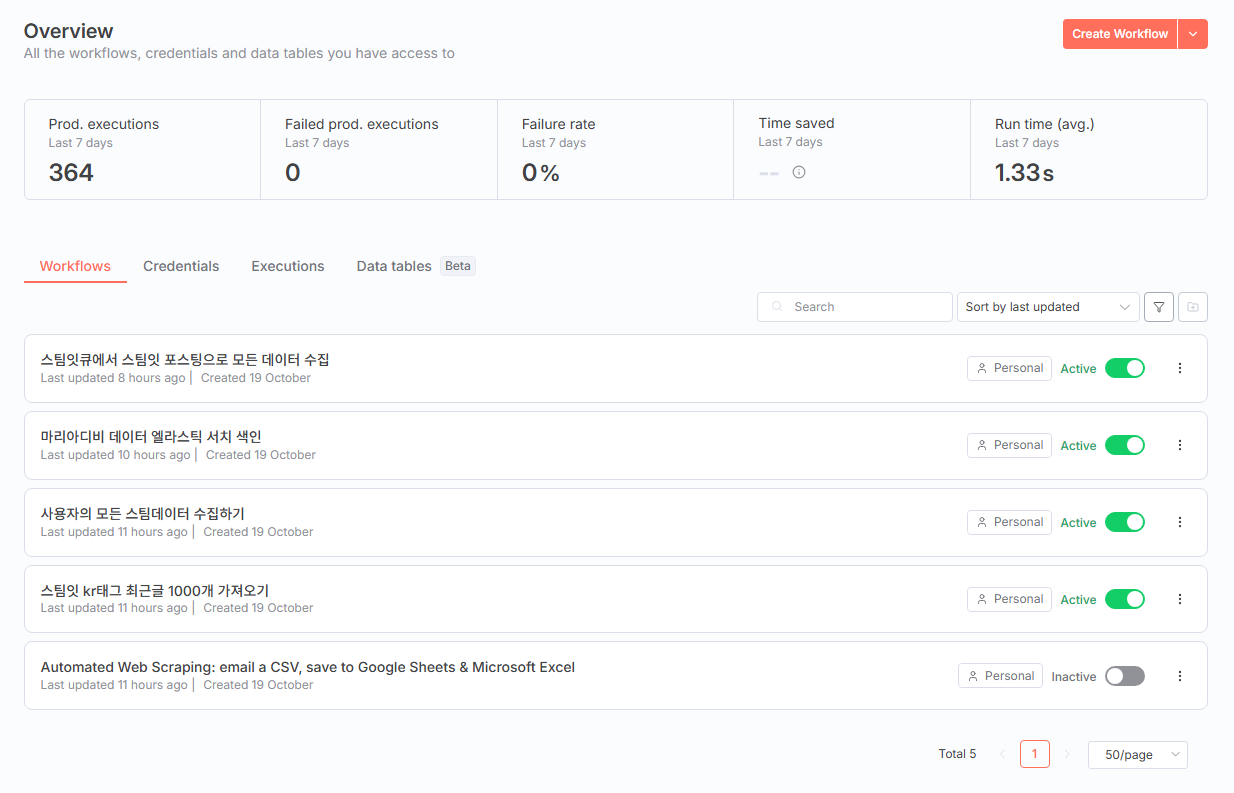Expand the Create Workflow arrow menu
Viewport: 1234px width, 793px height.
pos(1193,34)
